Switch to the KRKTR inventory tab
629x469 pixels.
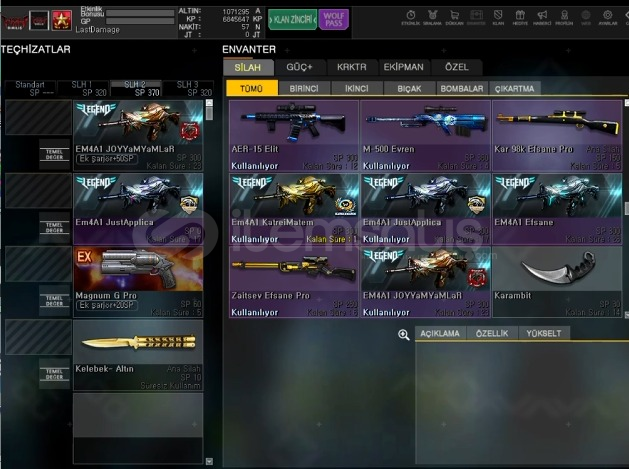[x=352, y=67]
